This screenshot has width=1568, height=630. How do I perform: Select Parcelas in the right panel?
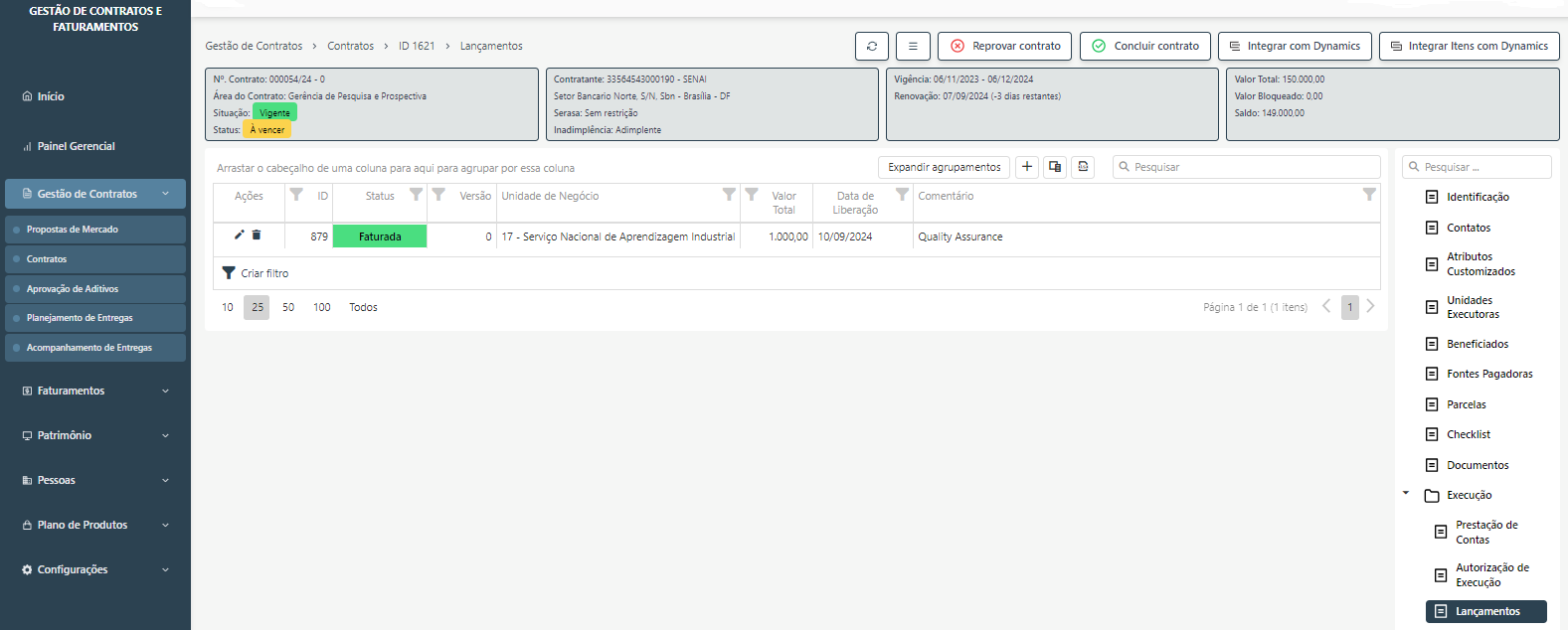(x=1466, y=404)
